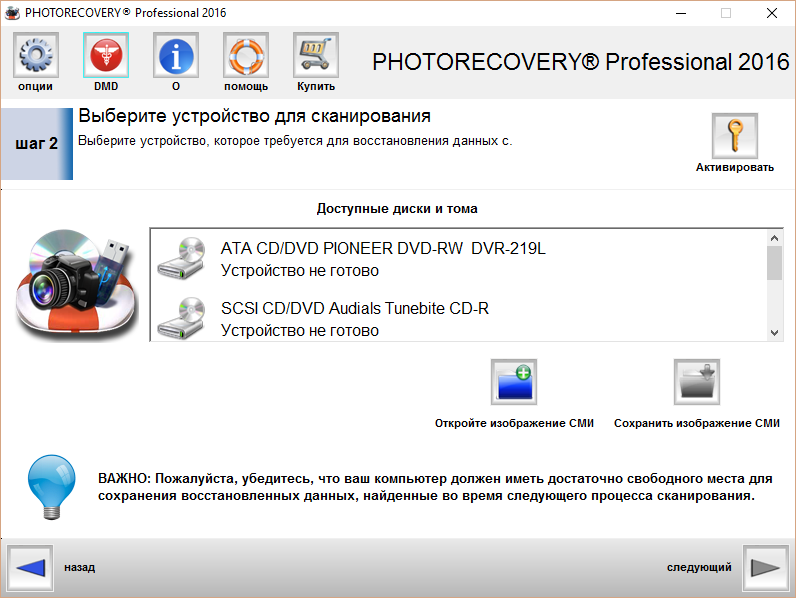Click the Купить label
Screen dimensions: 796x598
[316, 86]
